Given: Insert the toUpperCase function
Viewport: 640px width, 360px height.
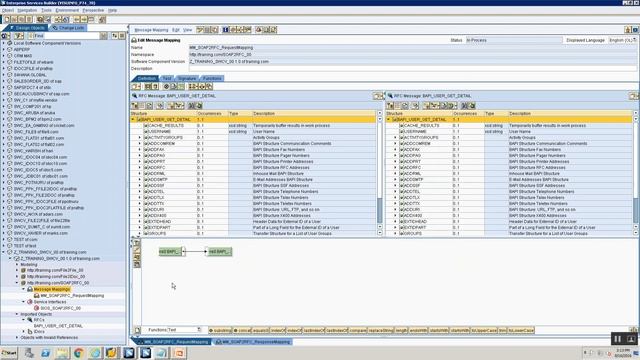Looking at the screenshot, I should point(484,330).
